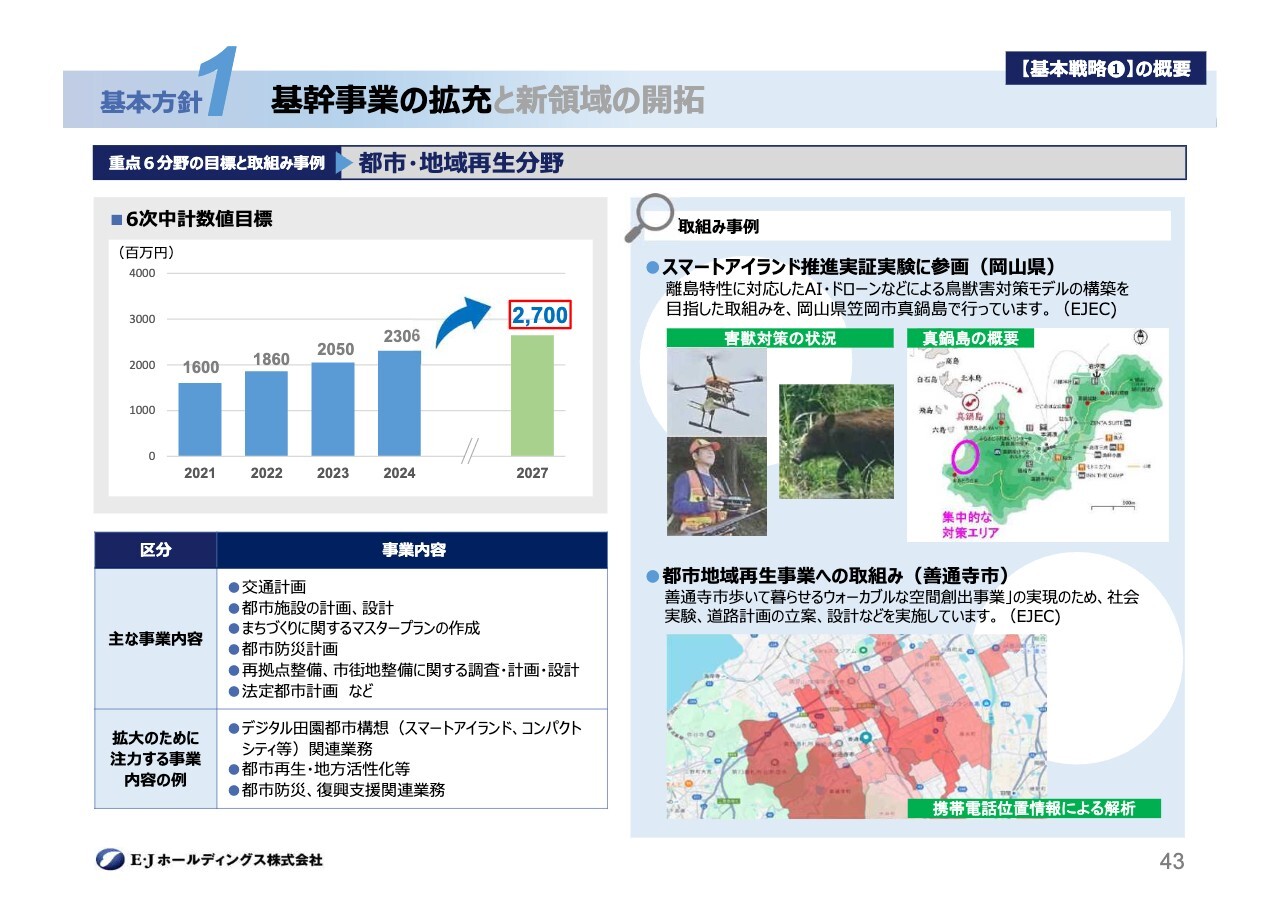Click the drone photo thumbnail
The image size is (1280, 904).
click(x=716, y=390)
